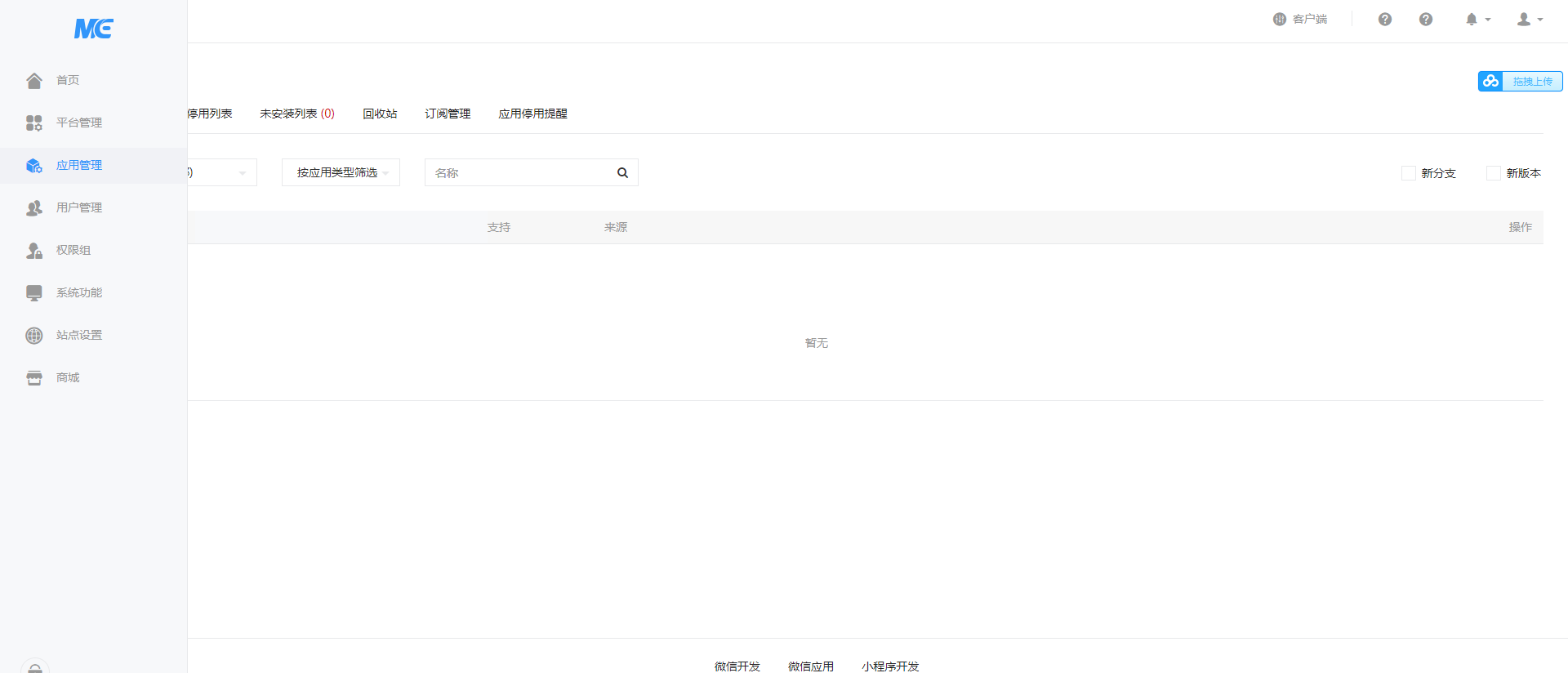Select the 应用管理 cube icon
Viewport: 1568px width, 673px height.
click(x=34, y=165)
